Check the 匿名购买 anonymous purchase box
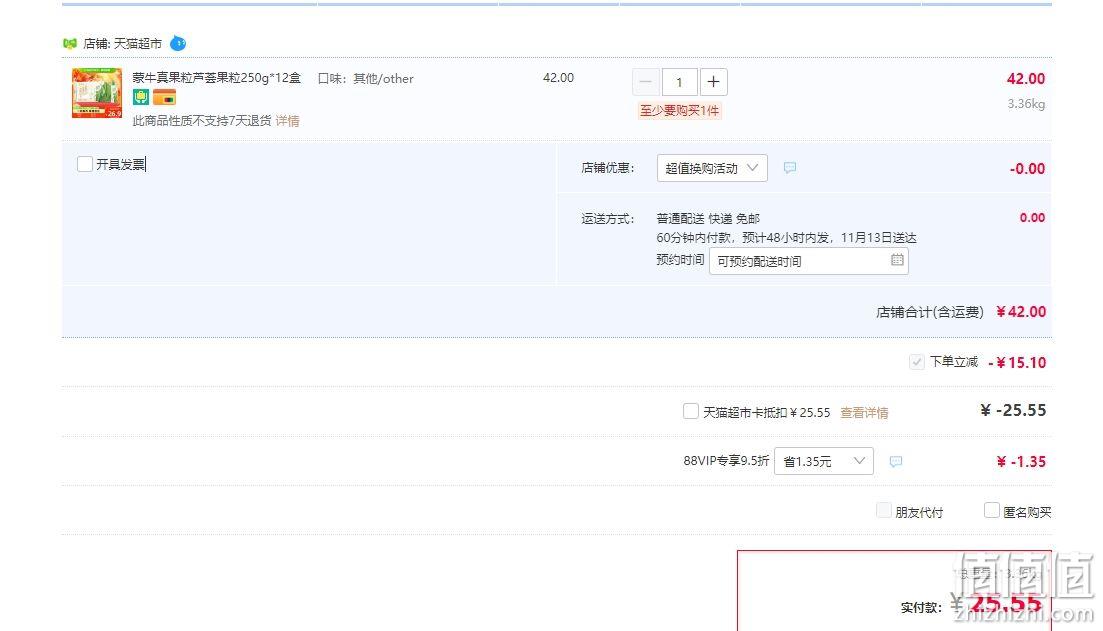This screenshot has width=1103, height=631. click(991, 511)
